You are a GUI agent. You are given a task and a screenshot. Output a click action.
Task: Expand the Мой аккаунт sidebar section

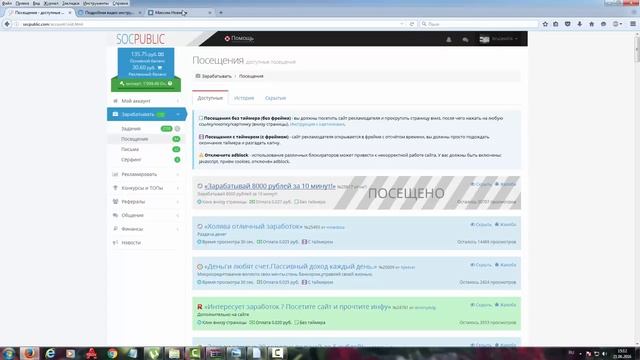pos(147,101)
